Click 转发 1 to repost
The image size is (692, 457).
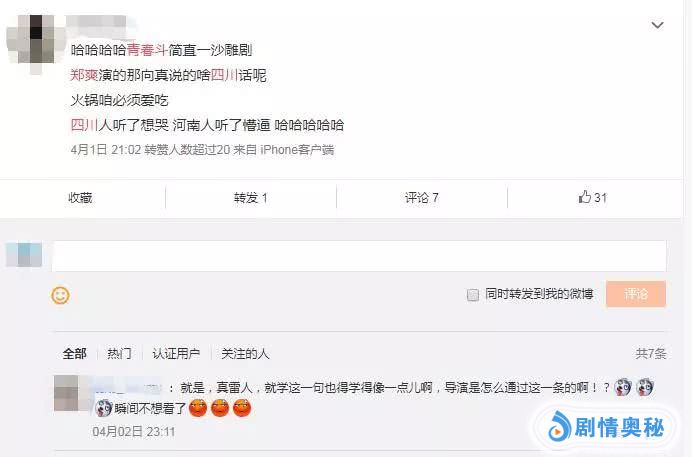251,198
